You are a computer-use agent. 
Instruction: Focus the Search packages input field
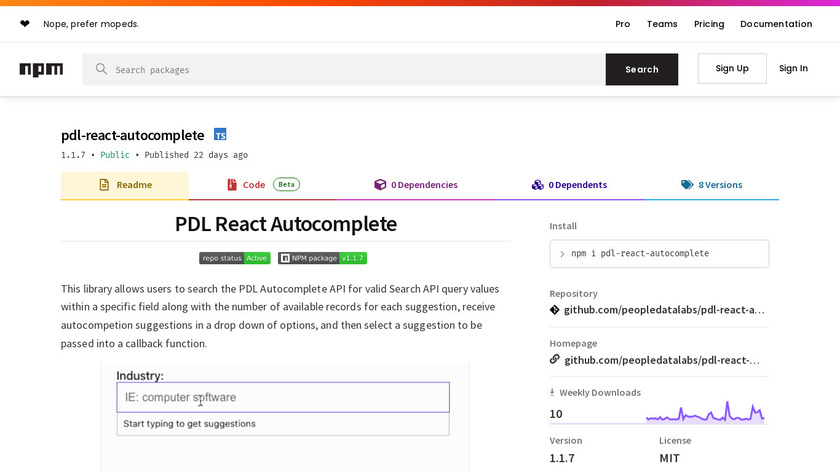pos(350,69)
